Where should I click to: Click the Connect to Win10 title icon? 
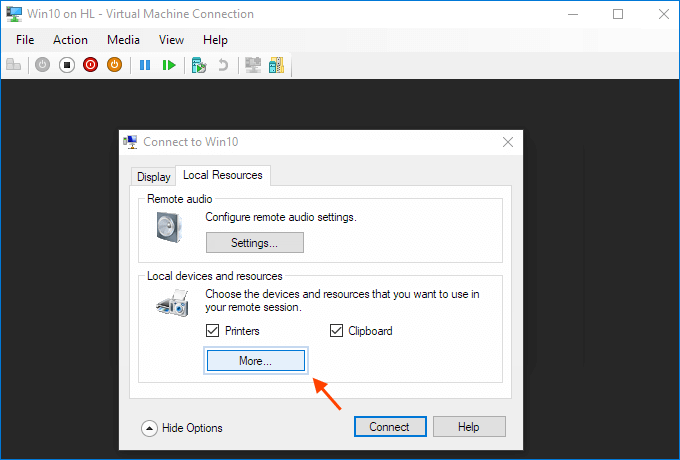pos(130,142)
